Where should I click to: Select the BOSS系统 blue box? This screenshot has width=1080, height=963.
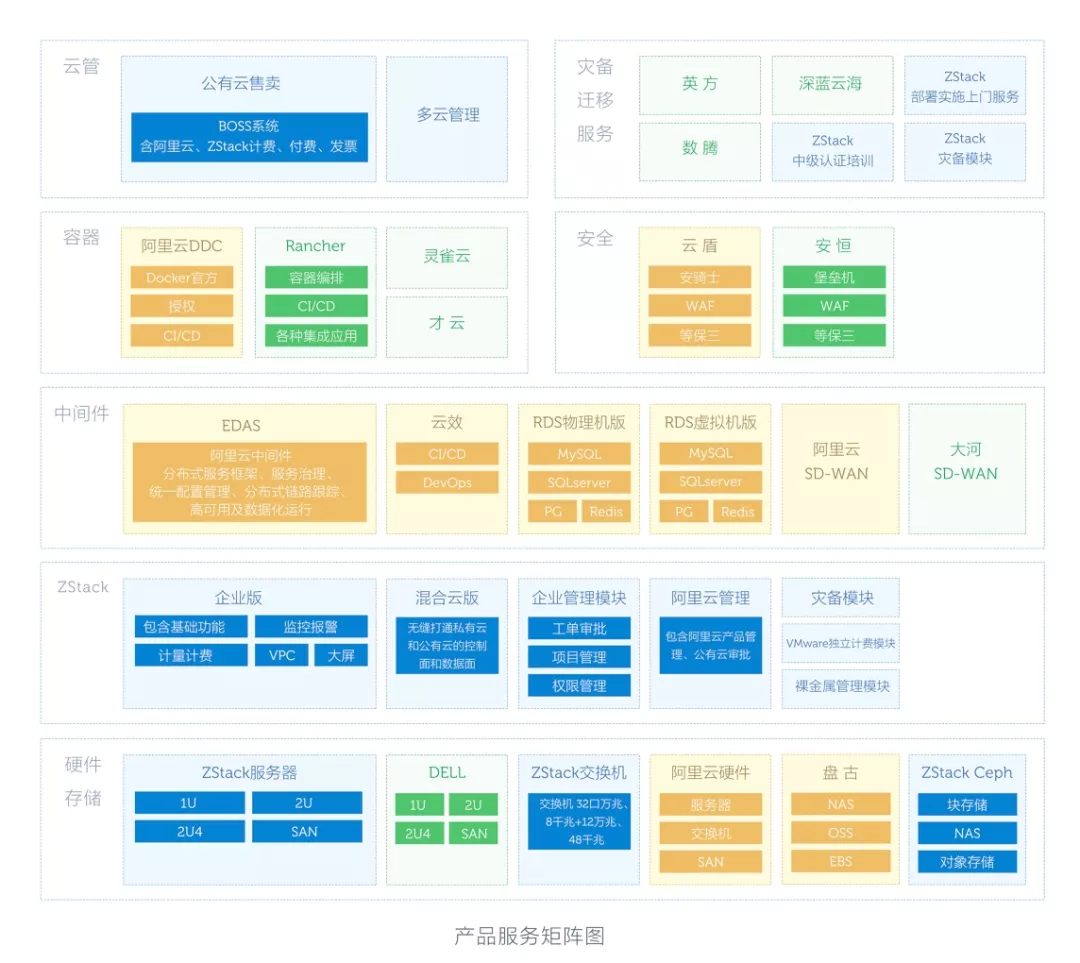click(249, 137)
